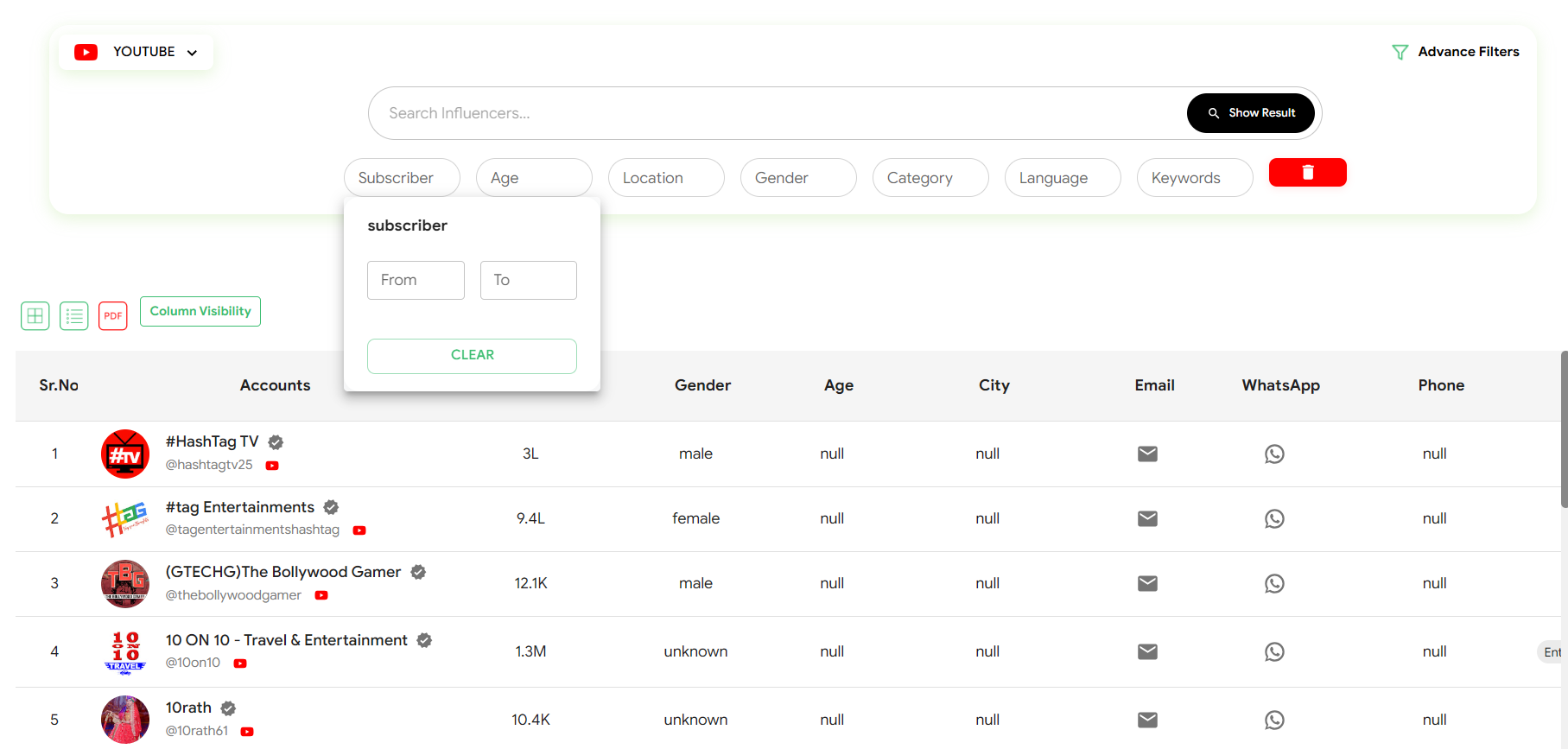This screenshot has width=1568, height=749.
Task: Click email icon for #HashTag TV
Action: 1147,454
